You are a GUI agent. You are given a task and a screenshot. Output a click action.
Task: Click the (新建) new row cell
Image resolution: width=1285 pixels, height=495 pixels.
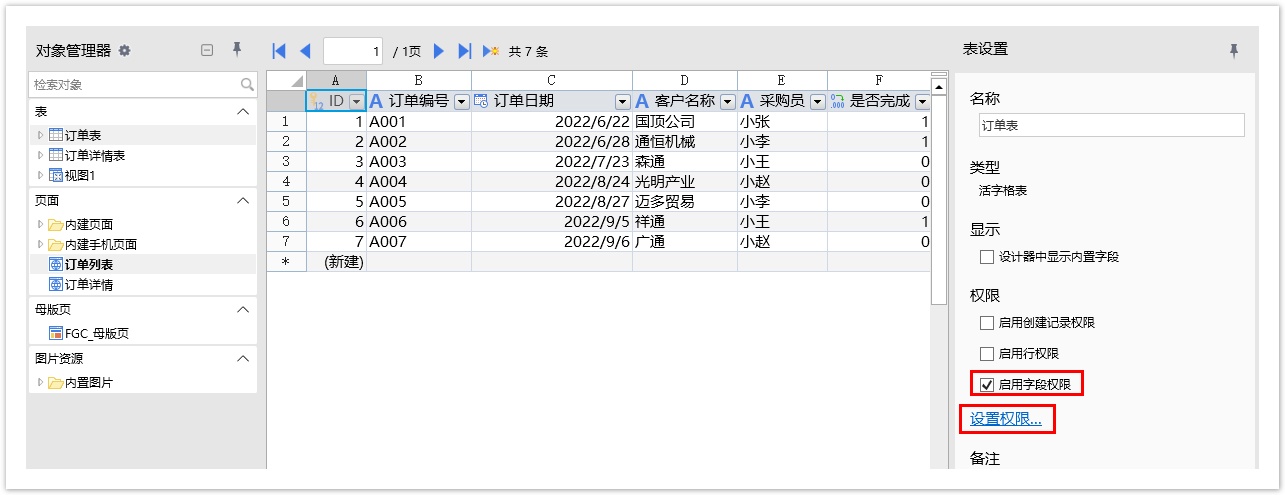click(x=336, y=261)
